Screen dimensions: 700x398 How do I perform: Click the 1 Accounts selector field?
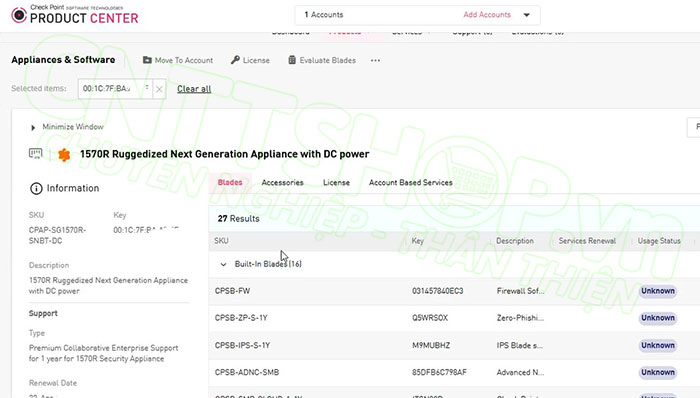coord(417,15)
